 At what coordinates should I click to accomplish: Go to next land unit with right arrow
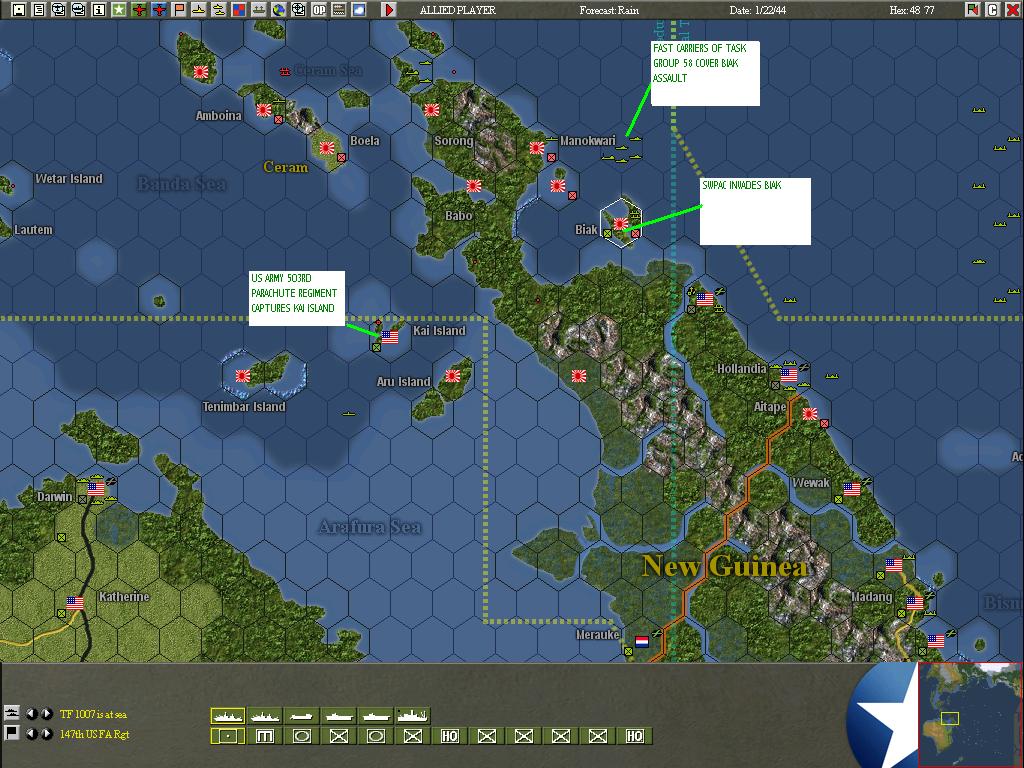[46, 733]
